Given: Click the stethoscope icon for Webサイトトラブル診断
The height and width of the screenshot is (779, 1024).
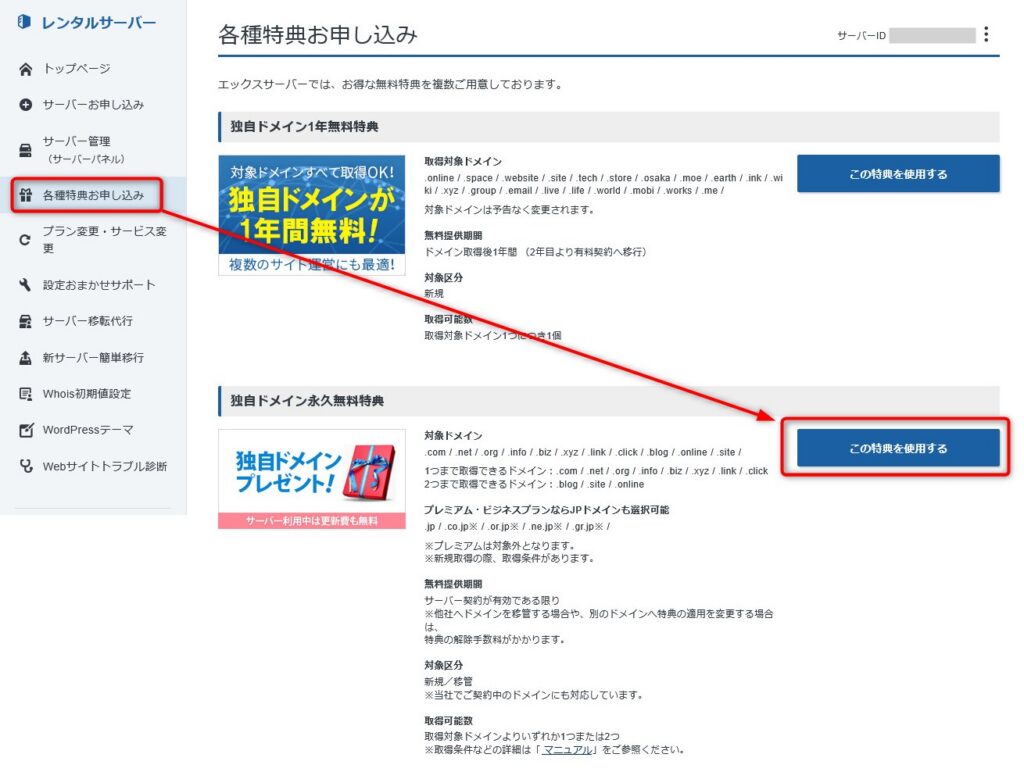Looking at the screenshot, I should point(26,466).
